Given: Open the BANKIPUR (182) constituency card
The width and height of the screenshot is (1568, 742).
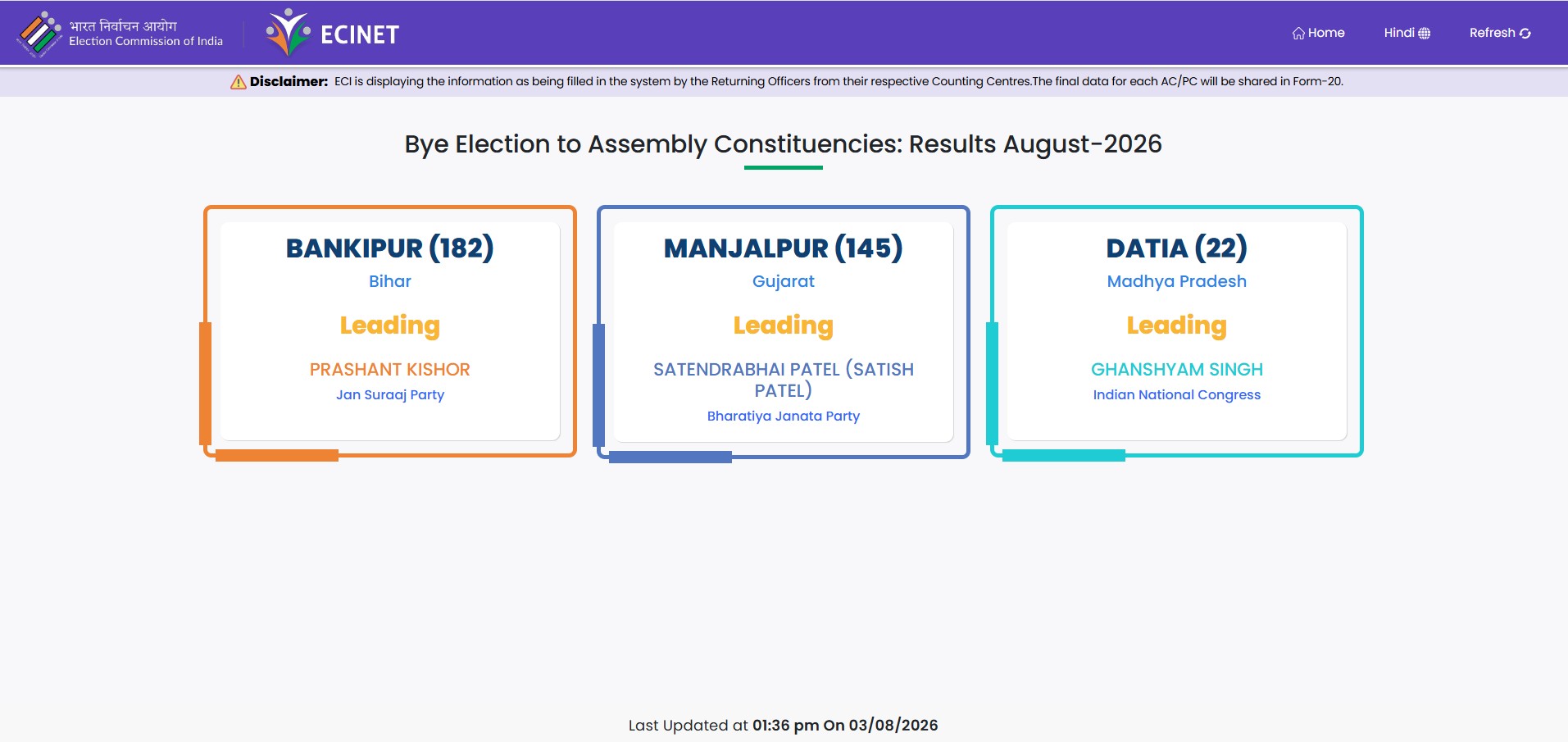Looking at the screenshot, I should click(x=390, y=331).
